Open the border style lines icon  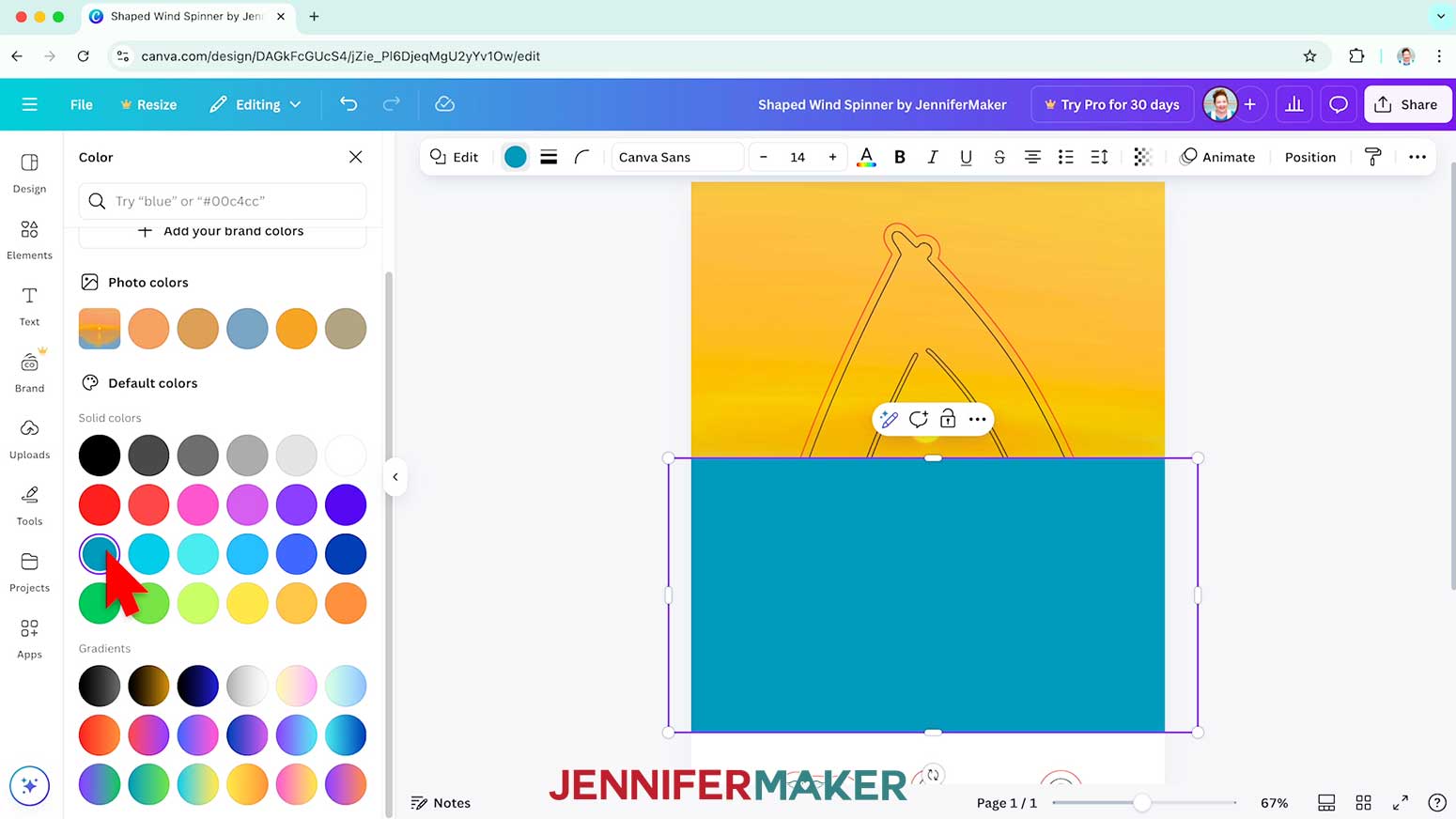tap(549, 157)
